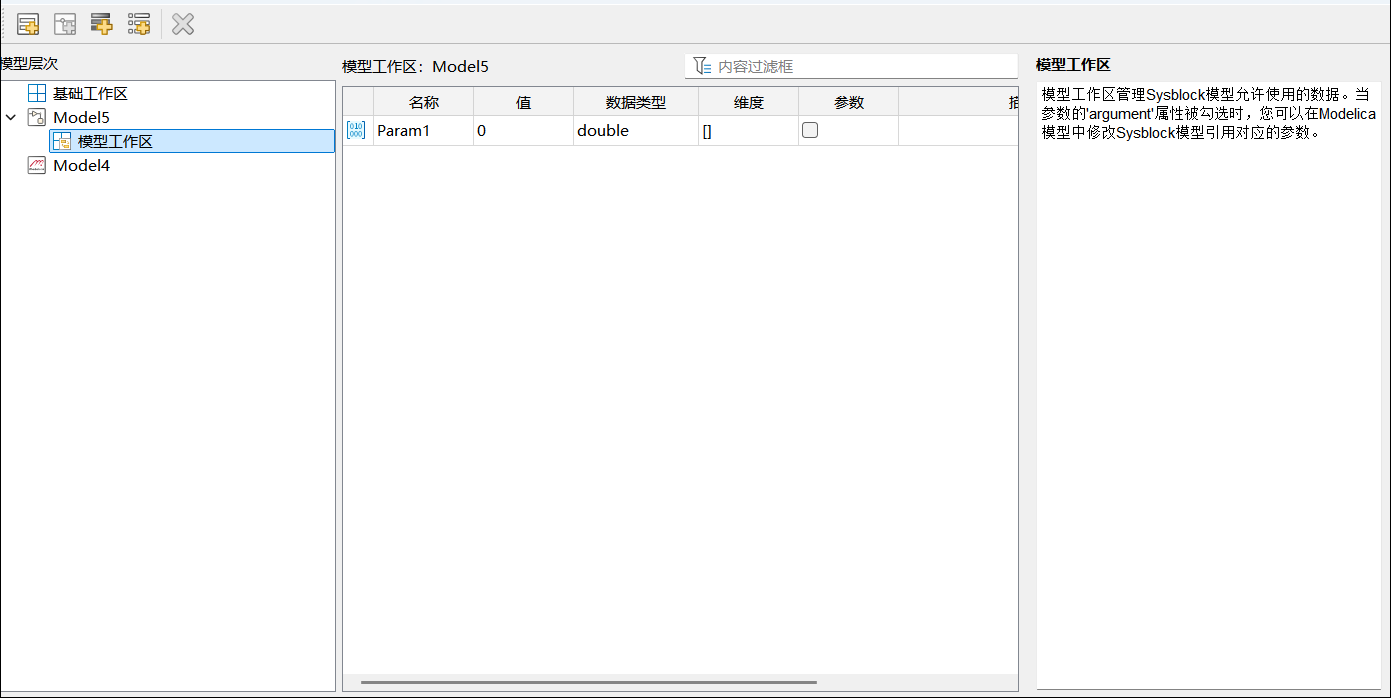Click the table's horizontal scrollbar
The width and height of the screenshot is (1391, 698).
tap(588, 682)
